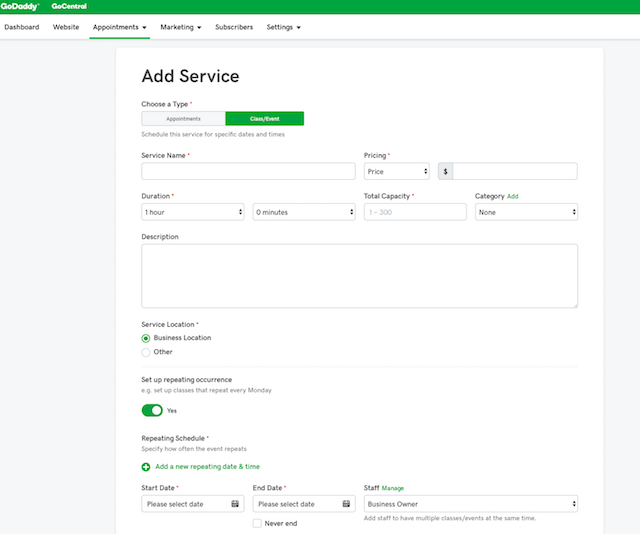The height and width of the screenshot is (534, 640).
Task: Click the dollar sign prefix
Action: tap(445, 171)
